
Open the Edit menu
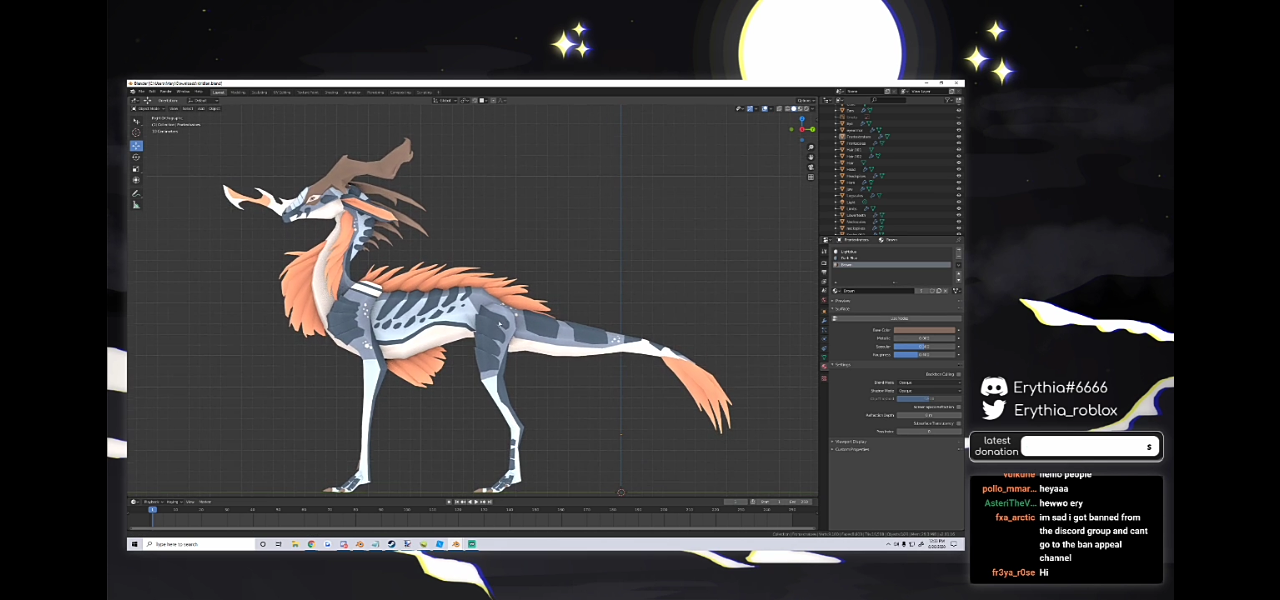coord(152,92)
